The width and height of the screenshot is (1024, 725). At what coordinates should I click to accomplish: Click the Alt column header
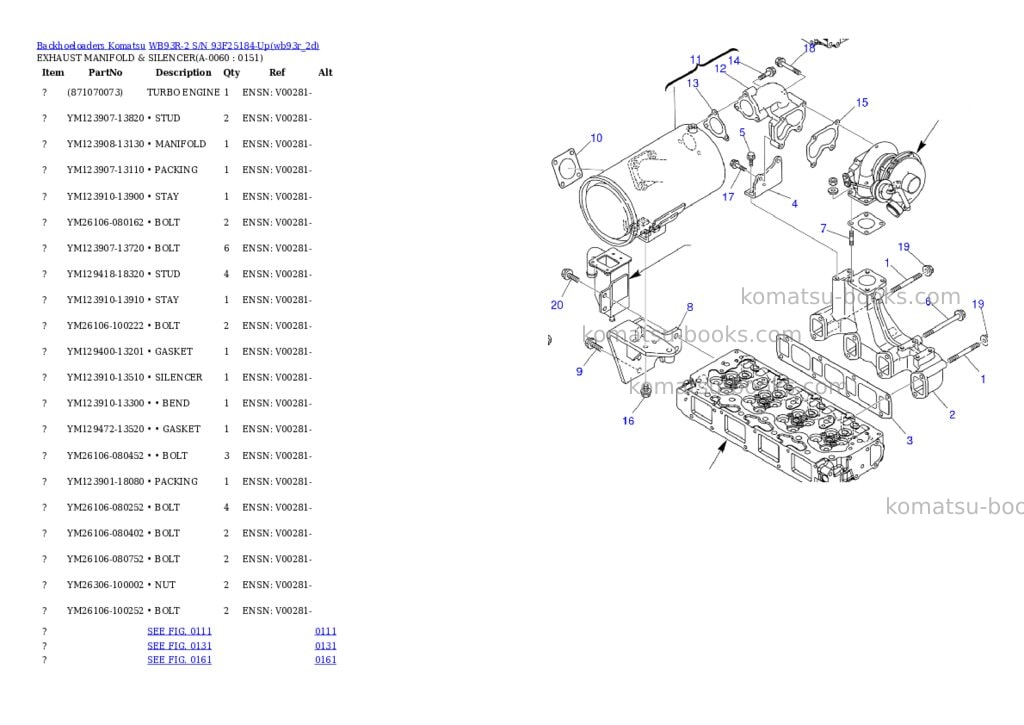pos(325,72)
